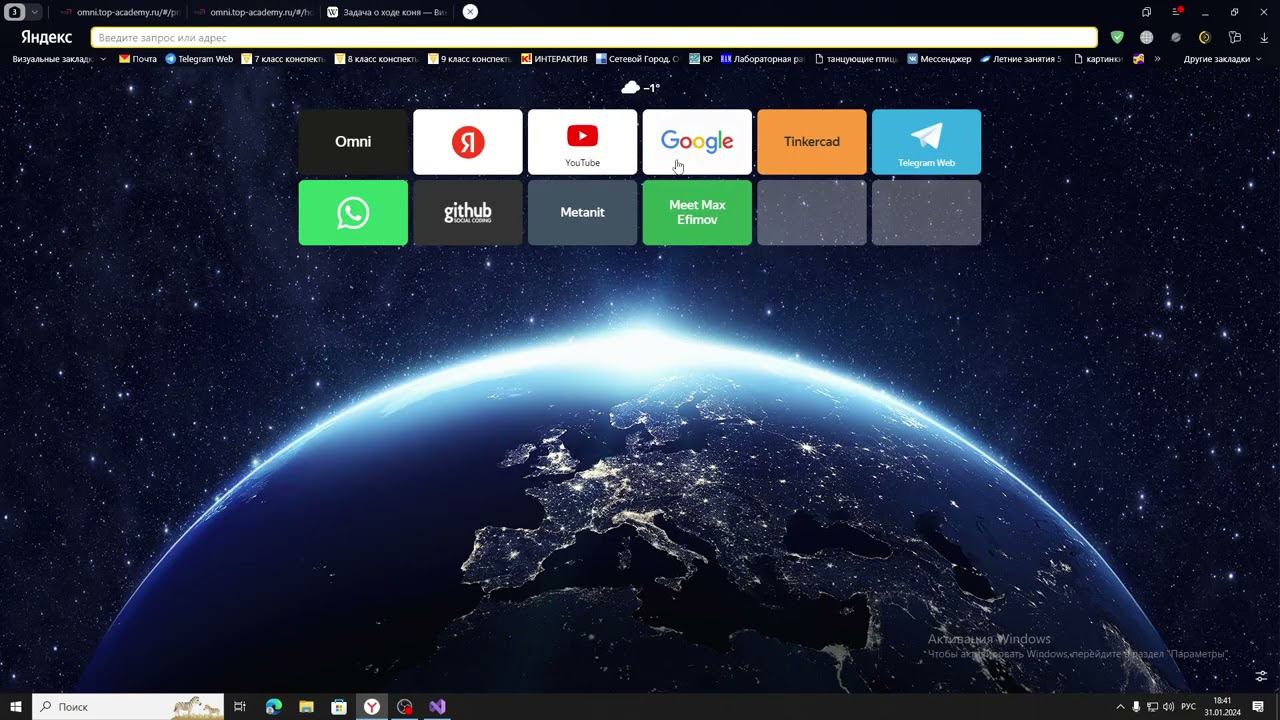Open the 8 класс конспекты bookmark

(376, 59)
